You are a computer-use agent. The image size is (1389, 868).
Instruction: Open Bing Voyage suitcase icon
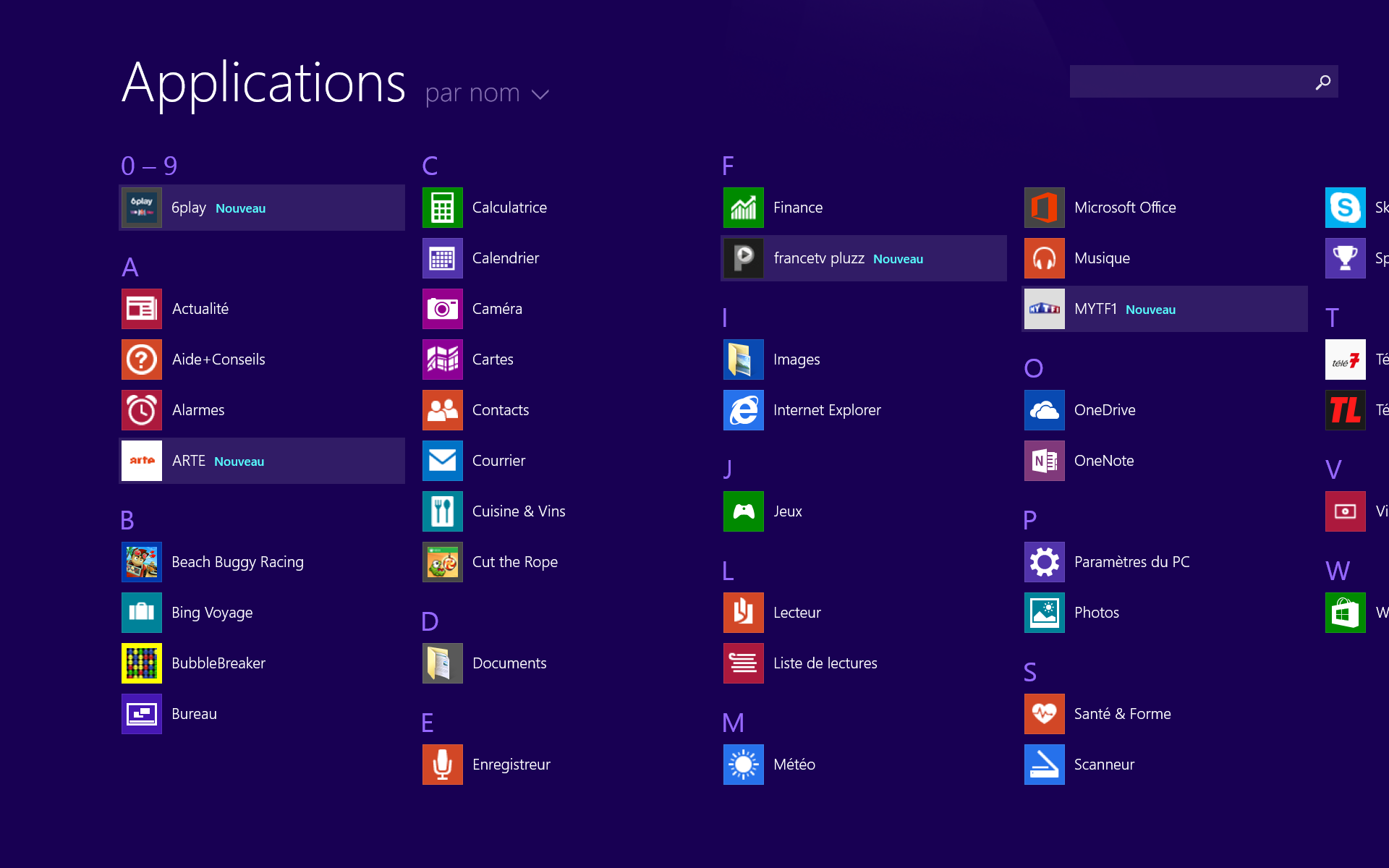[142, 613]
